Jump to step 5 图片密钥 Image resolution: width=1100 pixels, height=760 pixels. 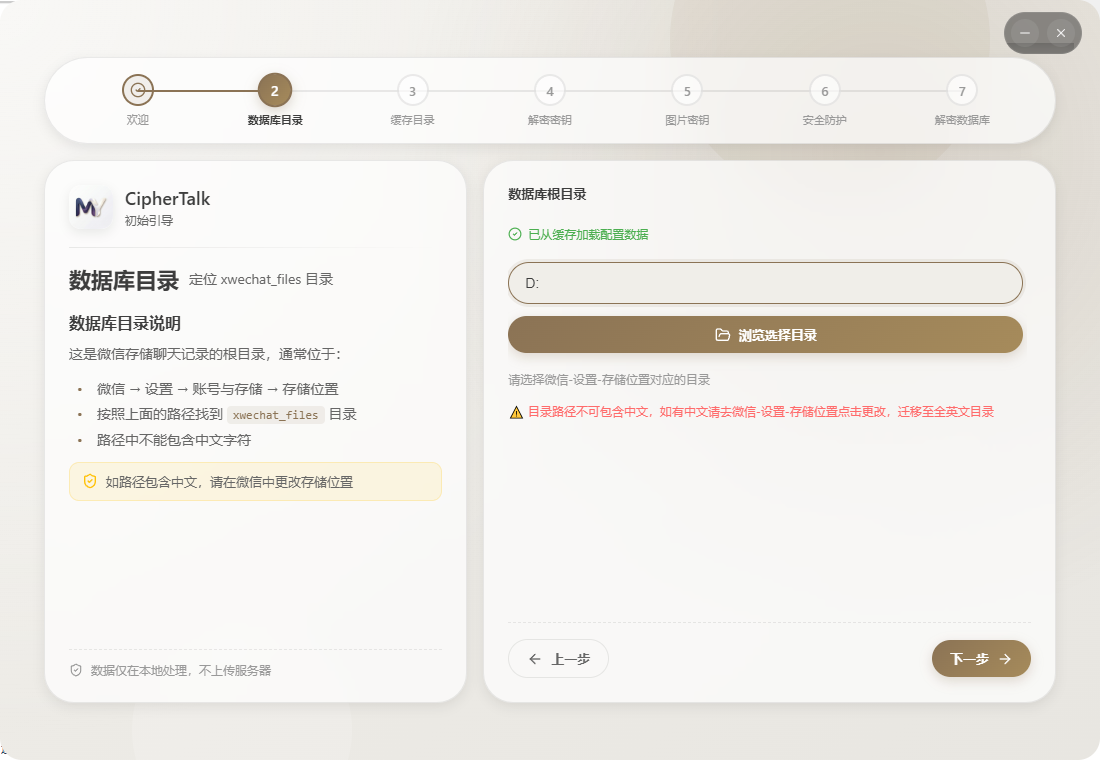[x=687, y=90]
